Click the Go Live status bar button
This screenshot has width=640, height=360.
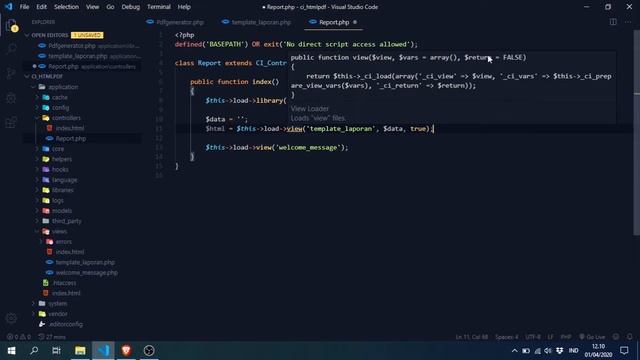pyautogui.click(x=592, y=337)
